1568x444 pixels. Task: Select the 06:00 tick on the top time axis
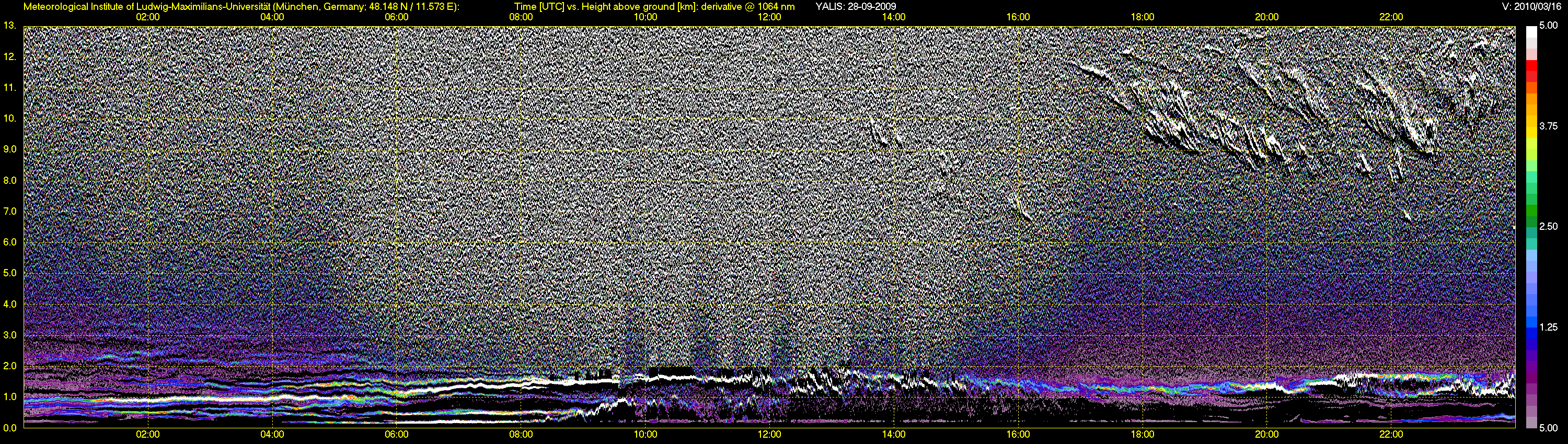396,17
